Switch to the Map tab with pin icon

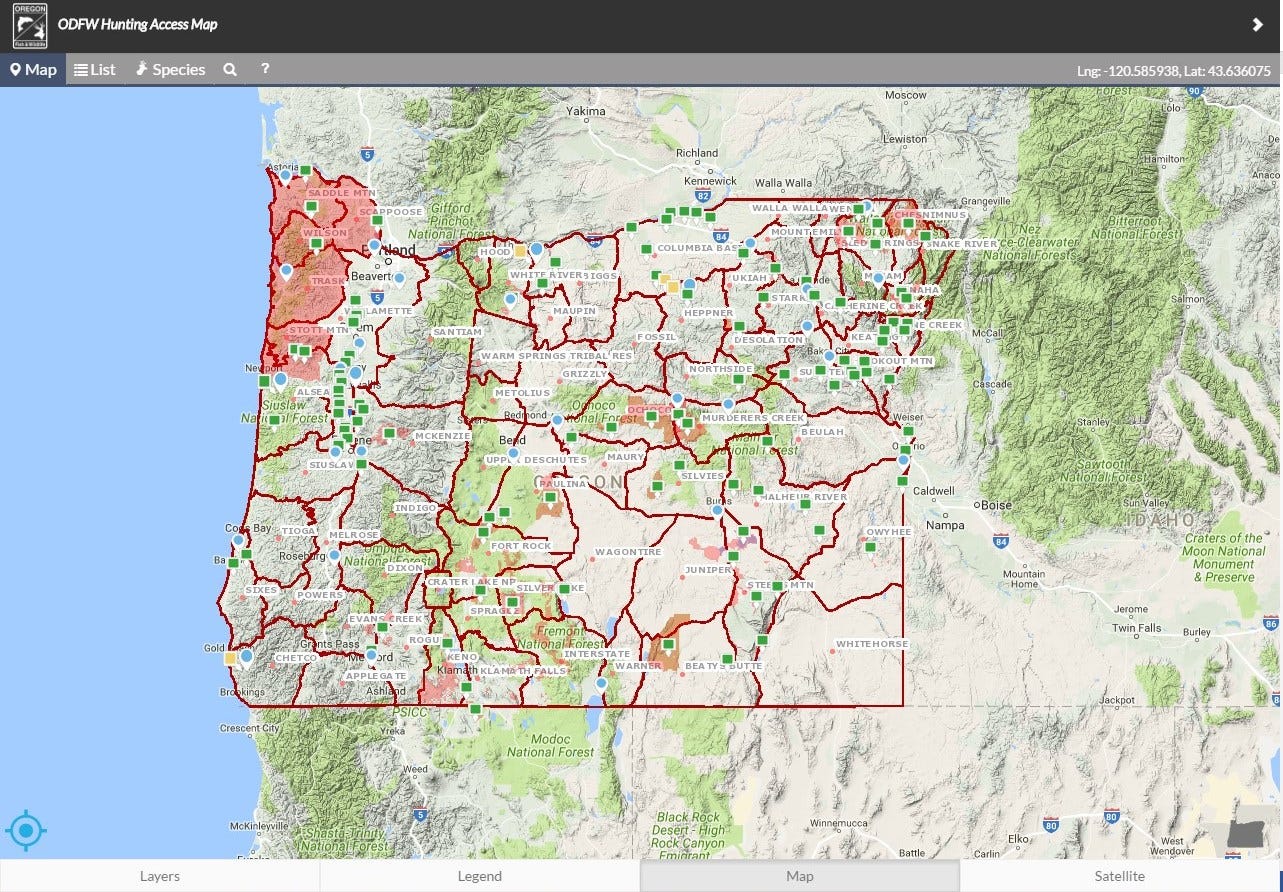click(x=33, y=69)
